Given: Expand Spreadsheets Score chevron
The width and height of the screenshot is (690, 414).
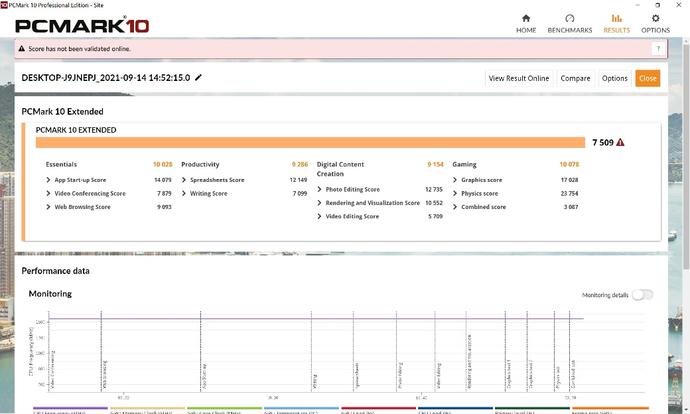Looking at the screenshot, I should pos(184,180).
